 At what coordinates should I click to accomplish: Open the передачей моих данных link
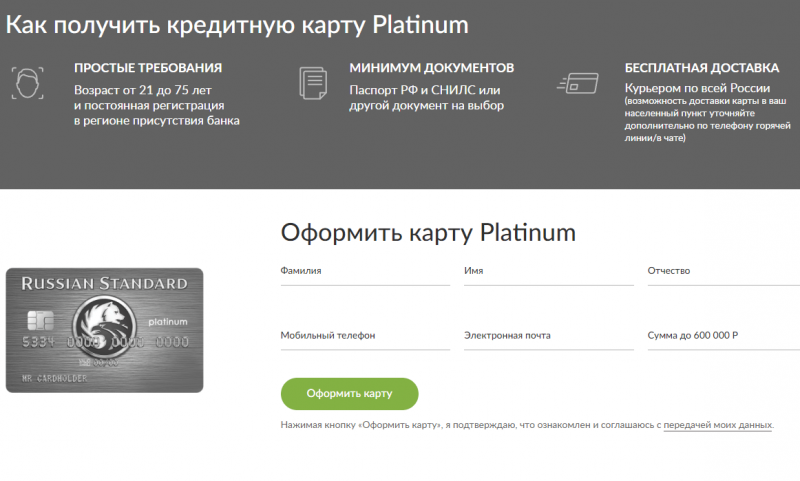coord(718,425)
